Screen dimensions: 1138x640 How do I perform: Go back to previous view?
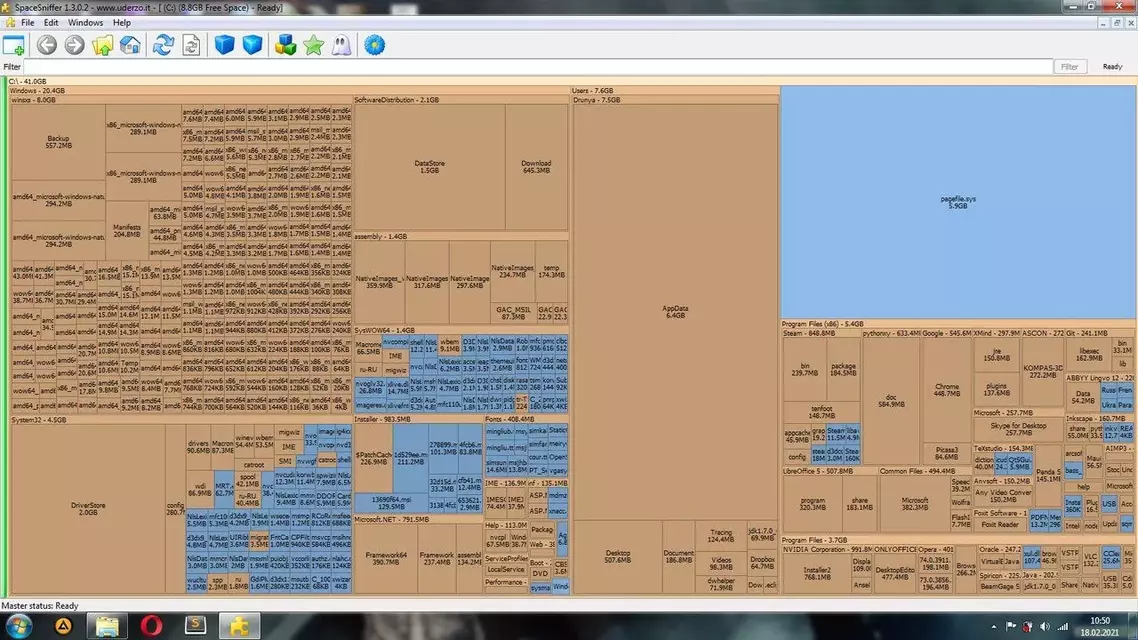pyautogui.click(x=46, y=45)
